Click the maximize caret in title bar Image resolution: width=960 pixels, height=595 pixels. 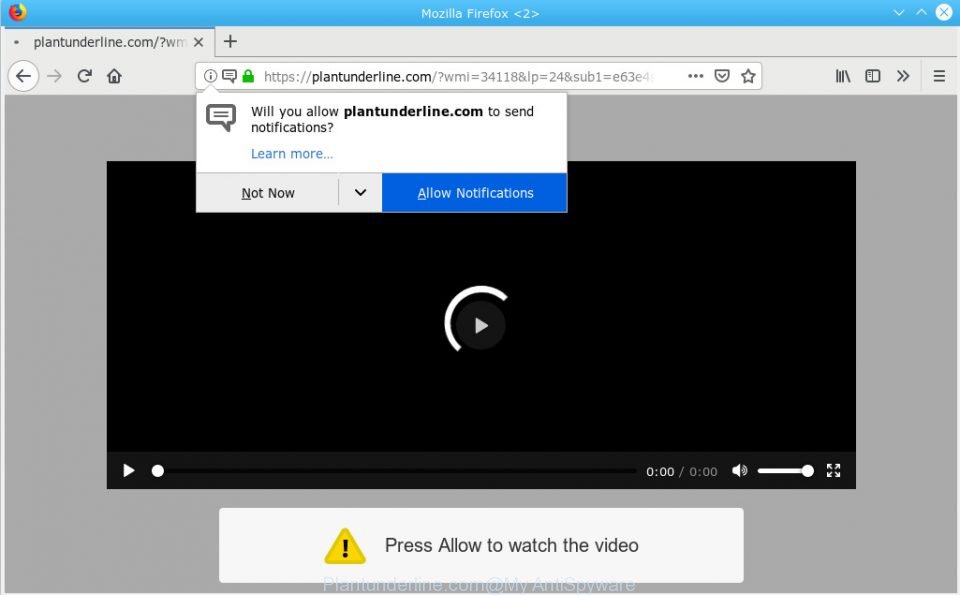coord(921,13)
